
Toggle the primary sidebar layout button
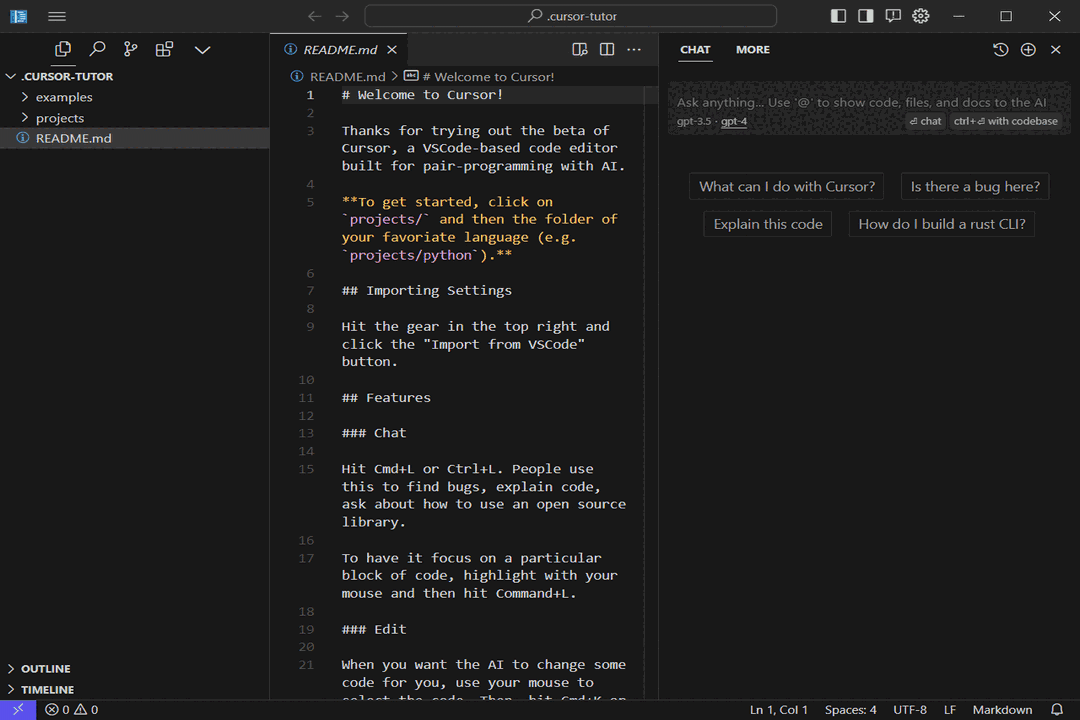[x=838, y=16]
